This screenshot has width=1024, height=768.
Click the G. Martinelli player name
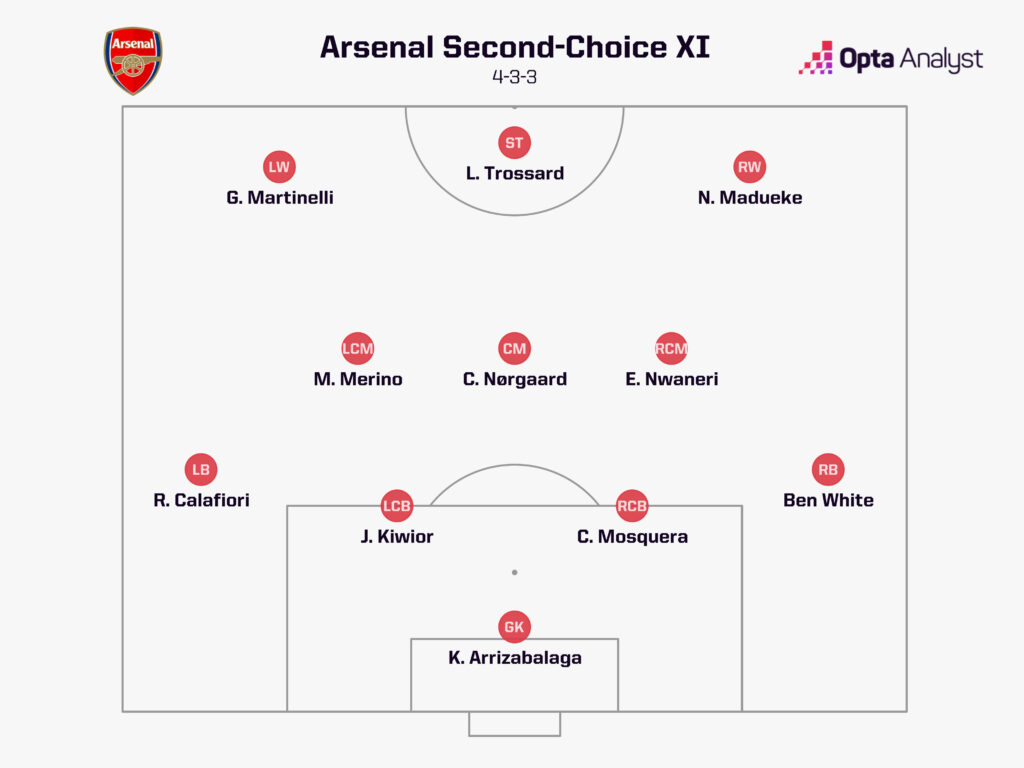pyautogui.click(x=280, y=197)
